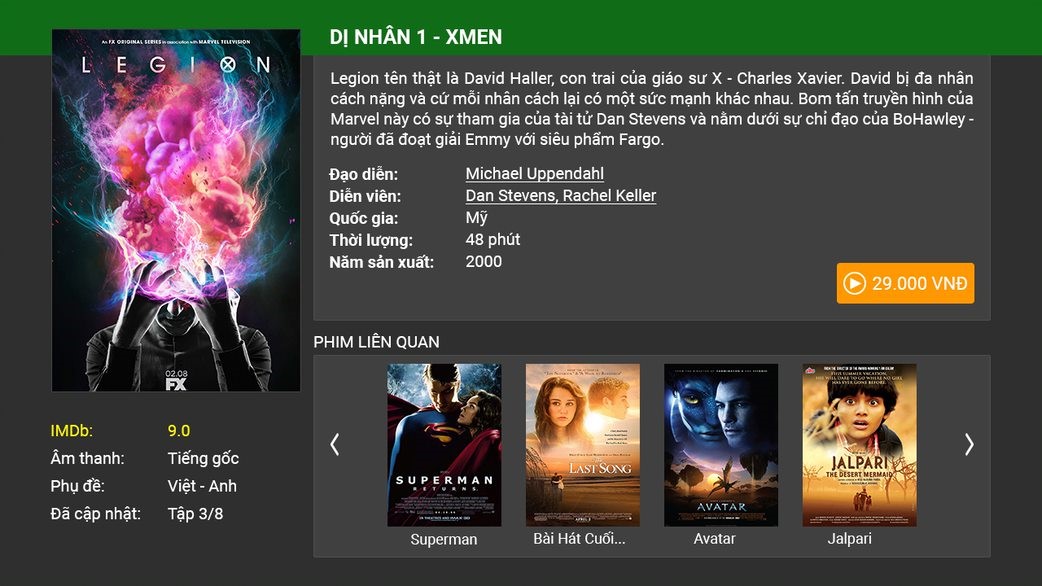Click the Dan Stevens, Rachel Keller actors link

click(561, 195)
